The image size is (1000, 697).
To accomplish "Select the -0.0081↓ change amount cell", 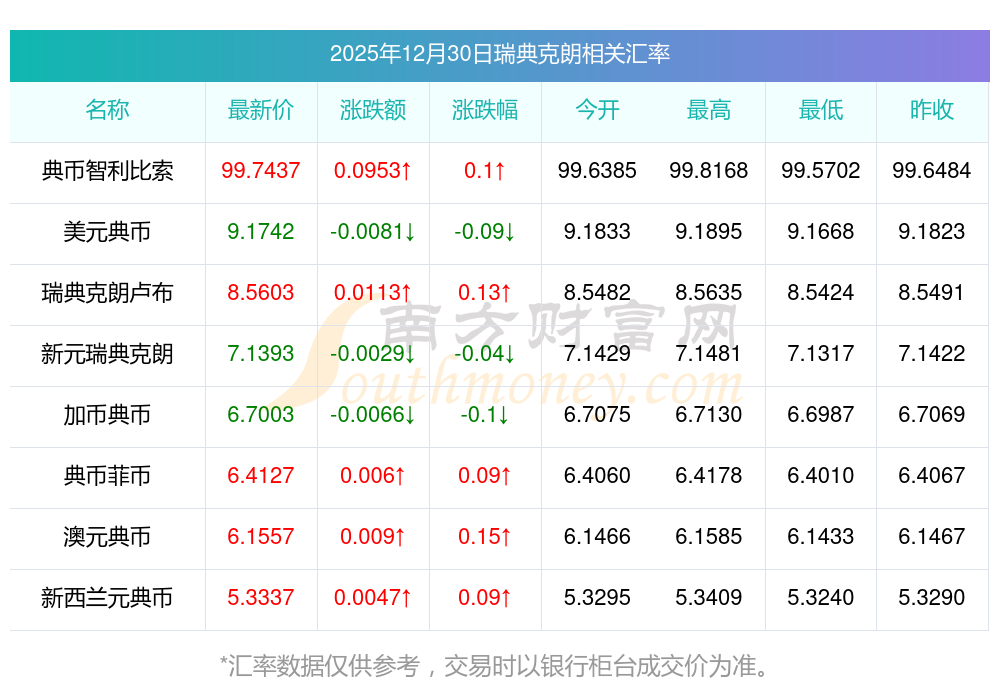I will (x=373, y=232).
